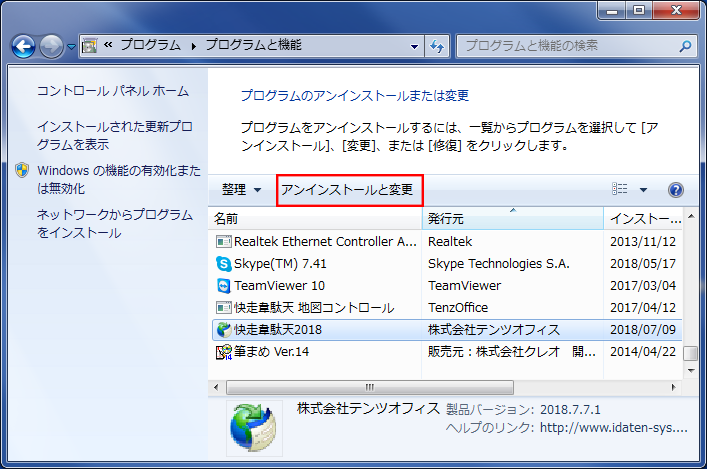The height and width of the screenshot is (469, 707).
Task: Click the horizontal scrollbar thumb
Action: coord(369,386)
